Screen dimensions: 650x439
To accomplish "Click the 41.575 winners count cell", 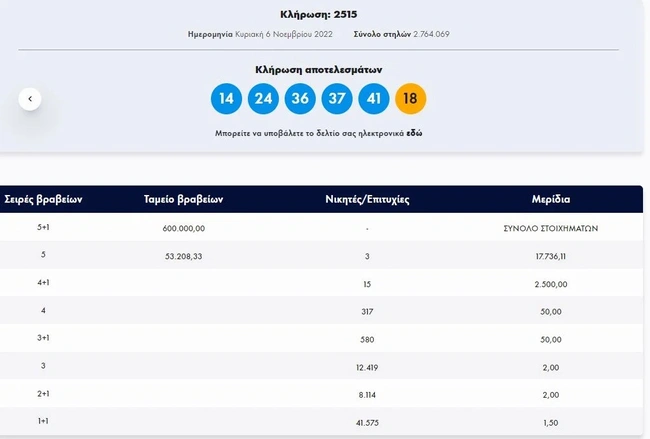I will (367, 424).
